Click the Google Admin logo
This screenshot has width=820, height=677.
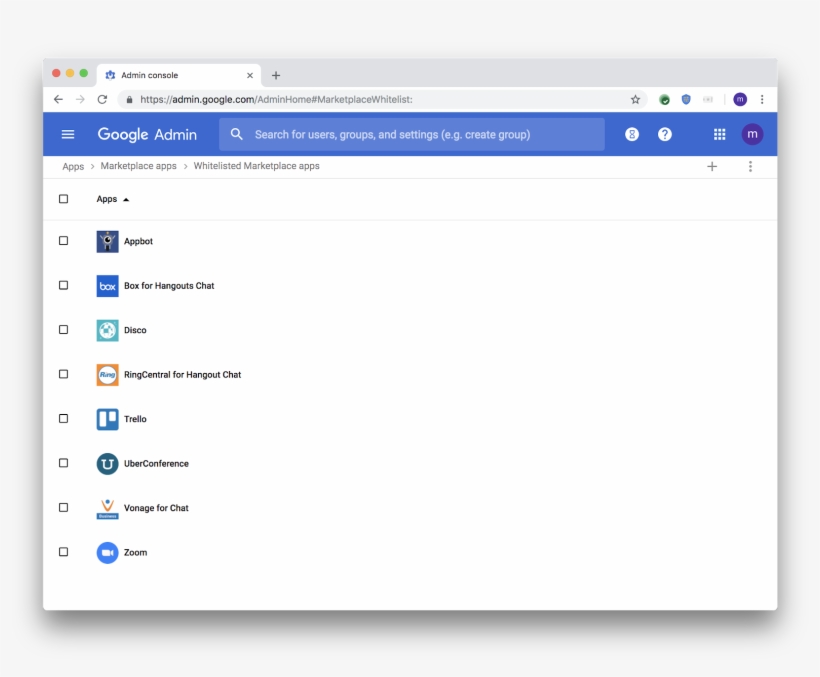pyautogui.click(x=147, y=134)
